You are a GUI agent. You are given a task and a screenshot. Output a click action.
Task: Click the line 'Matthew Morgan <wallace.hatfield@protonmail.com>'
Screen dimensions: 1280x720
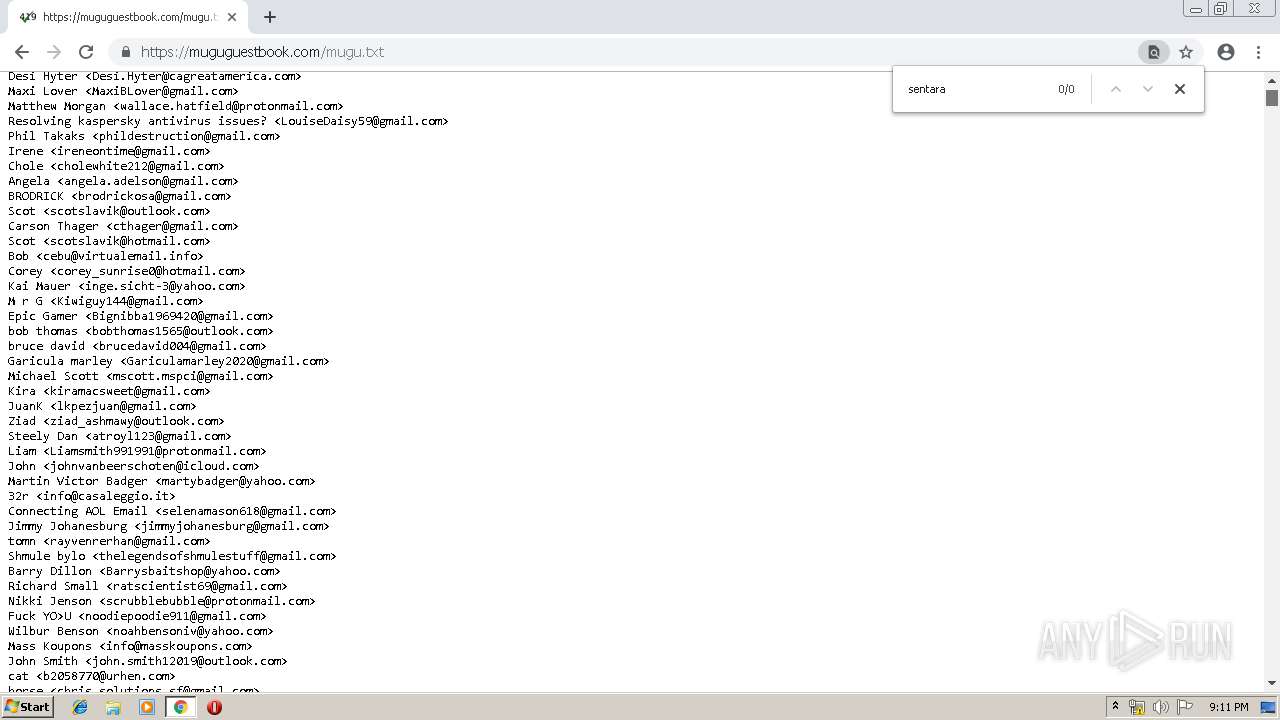click(176, 106)
